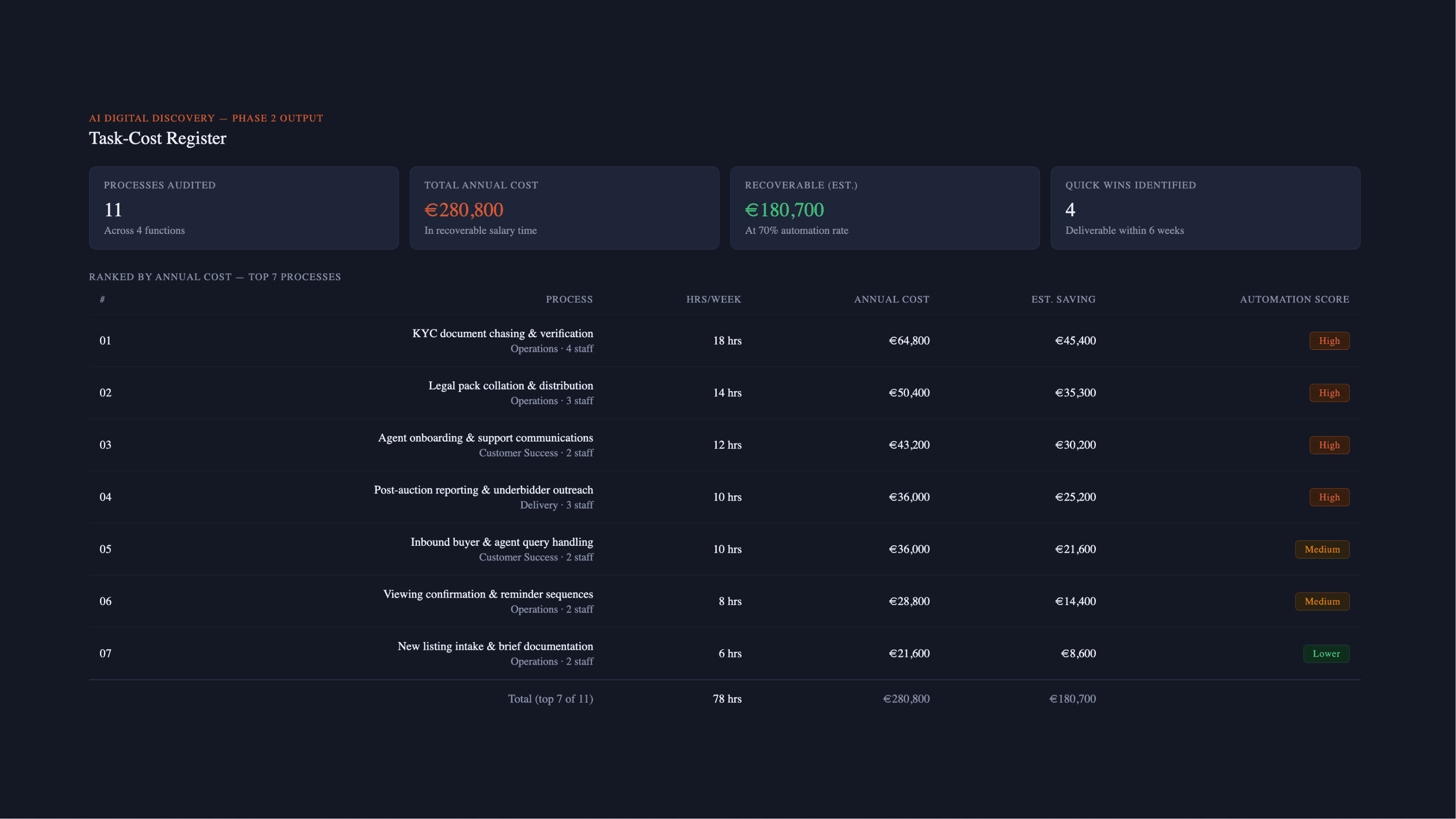The width and height of the screenshot is (1456, 819).
Task: Select 'KYC document chasing & verification' process
Action: (502, 333)
